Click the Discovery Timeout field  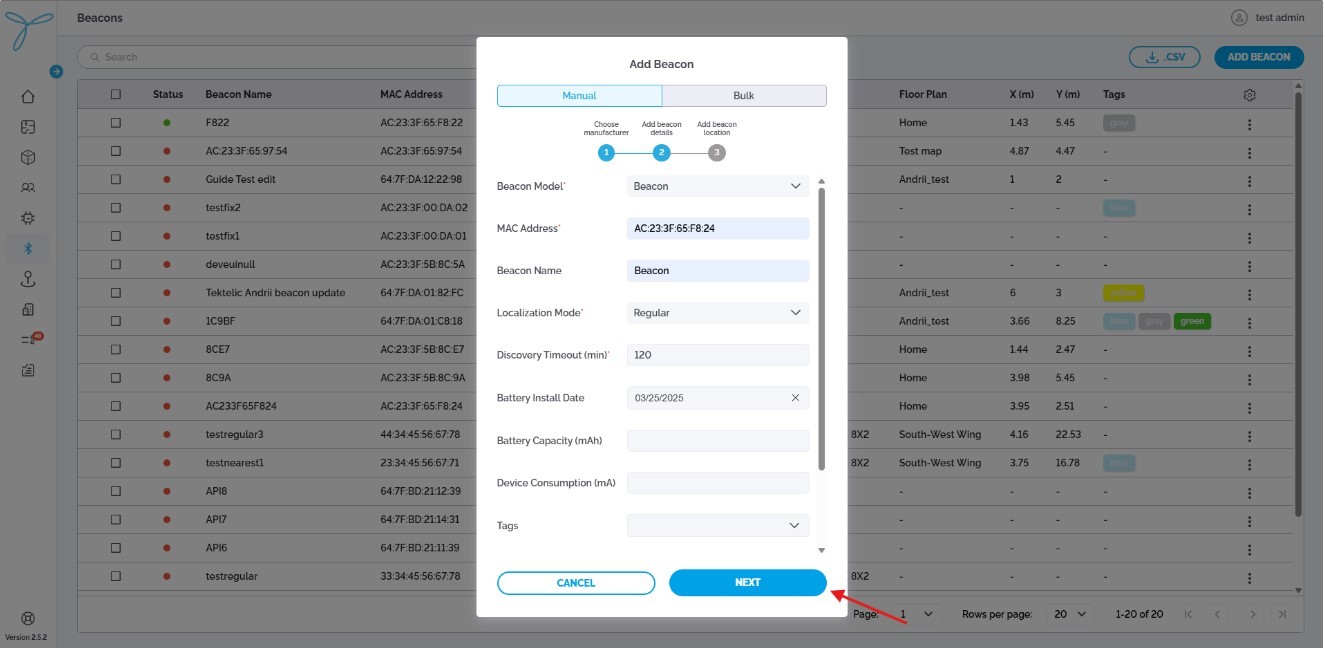tap(718, 355)
